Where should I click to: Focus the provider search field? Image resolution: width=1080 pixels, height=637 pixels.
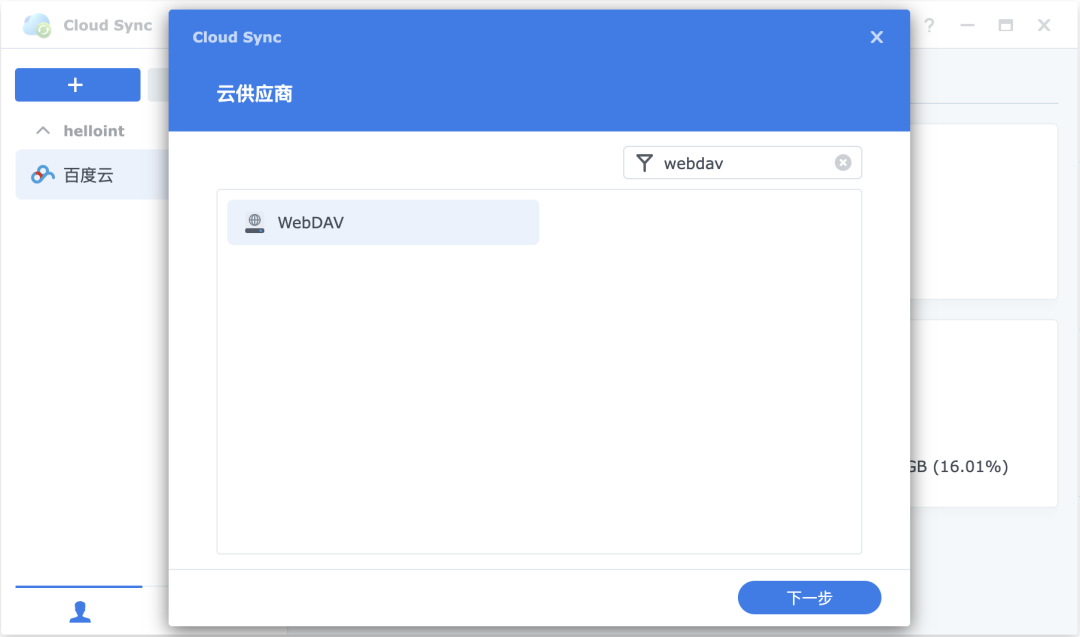point(742,163)
